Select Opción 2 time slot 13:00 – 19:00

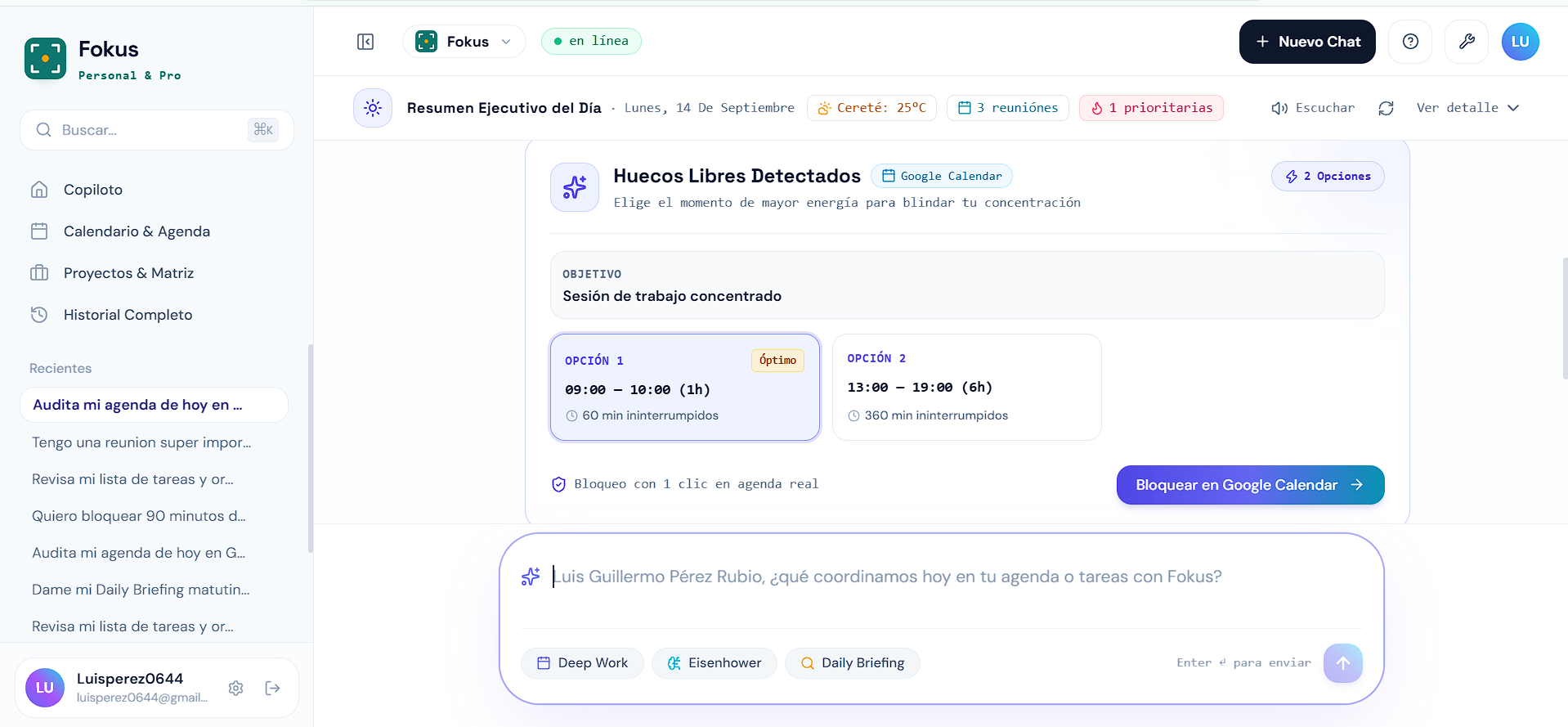tap(967, 387)
